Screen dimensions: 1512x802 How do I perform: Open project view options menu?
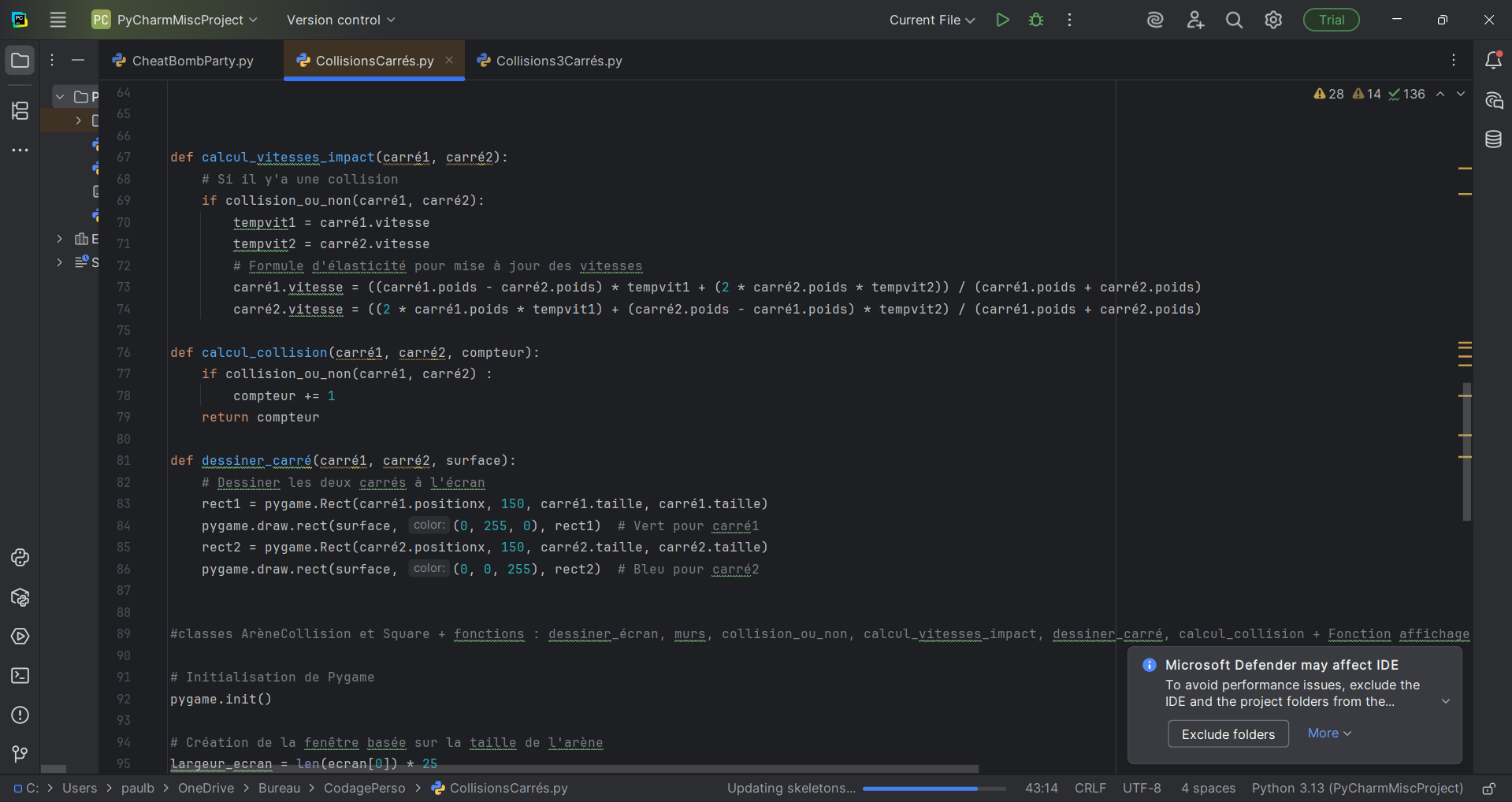[52, 60]
